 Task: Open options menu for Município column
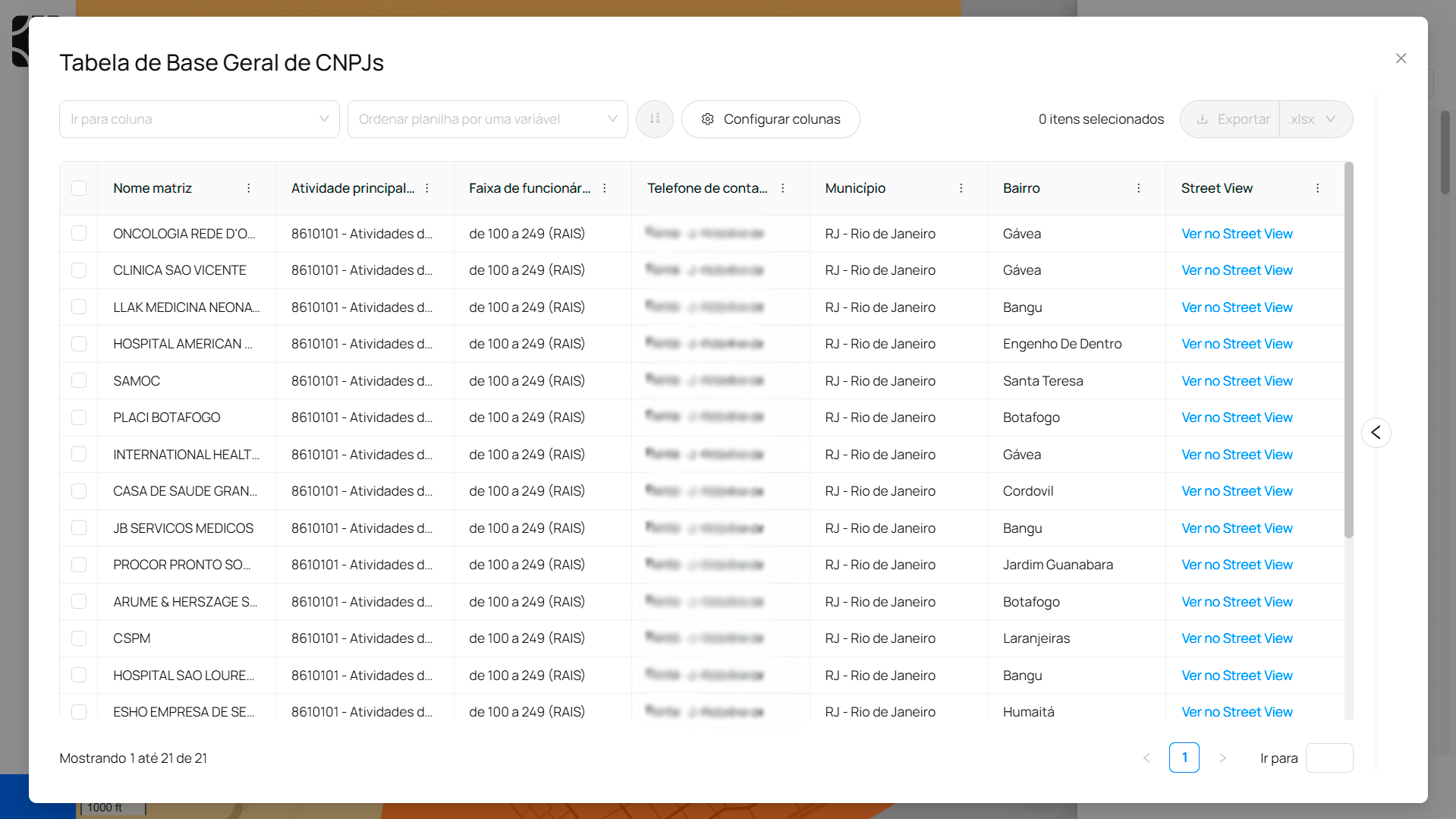coord(961,188)
